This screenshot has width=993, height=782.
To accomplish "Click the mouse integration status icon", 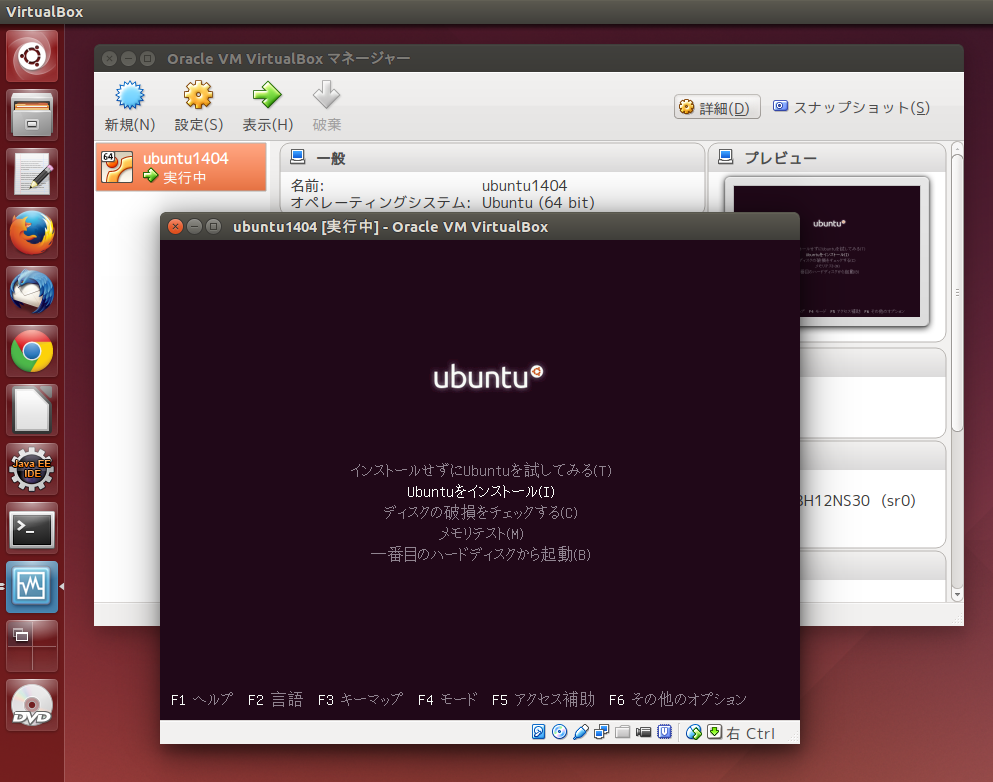I will coord(694,732).
